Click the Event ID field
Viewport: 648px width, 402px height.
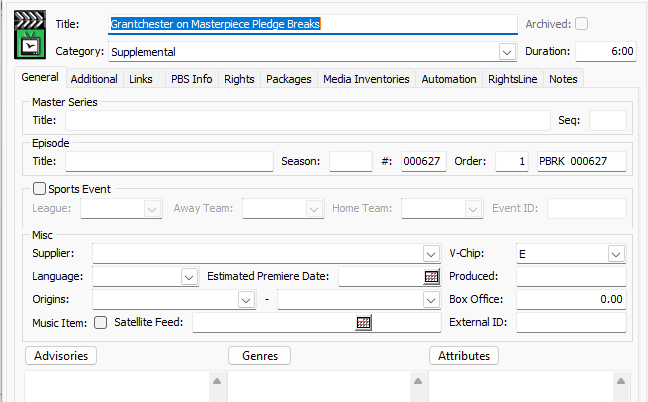pos(587,209)
